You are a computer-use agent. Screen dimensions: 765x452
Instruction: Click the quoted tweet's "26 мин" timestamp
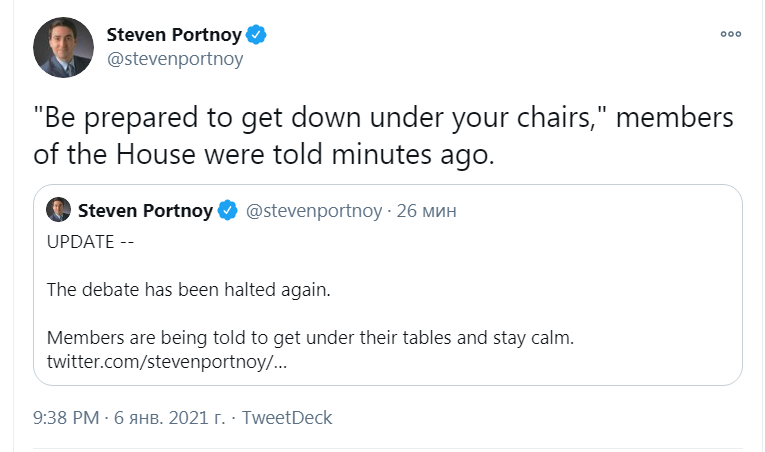[x=427, y=211]
